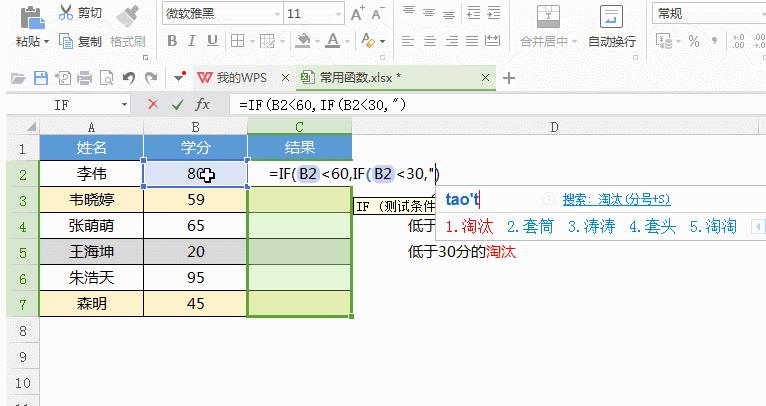The width and height of the screenshot is (766, 406).
Task: Toggle center alignment
Action: pyautogui.click(x=430, y=41)
